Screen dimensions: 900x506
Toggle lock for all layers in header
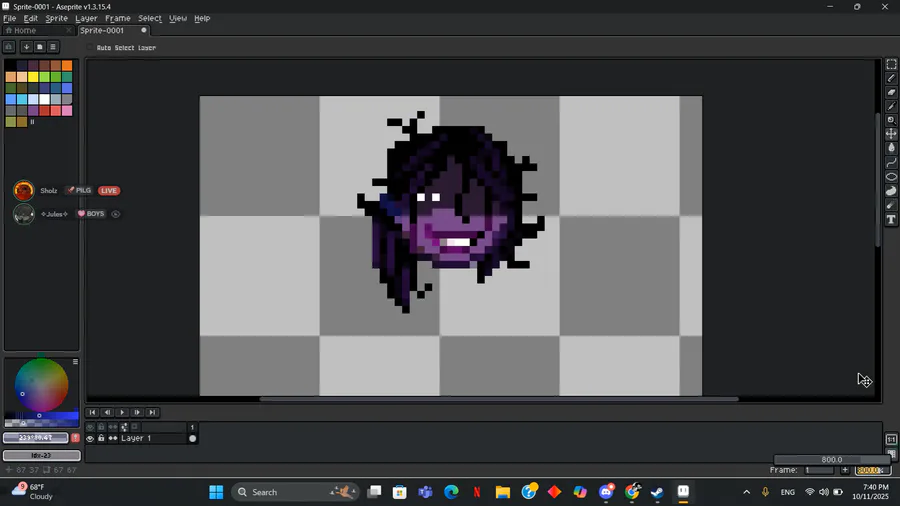click(101, 427)
